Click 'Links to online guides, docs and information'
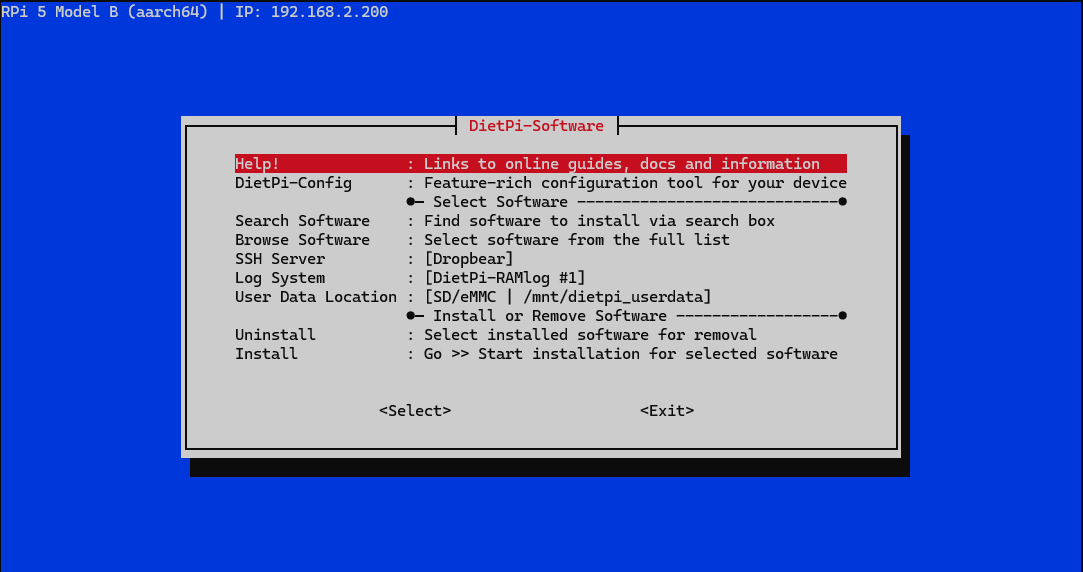Screen dimensions: 1083x572 pyautogui.click(x=622, y=164)
